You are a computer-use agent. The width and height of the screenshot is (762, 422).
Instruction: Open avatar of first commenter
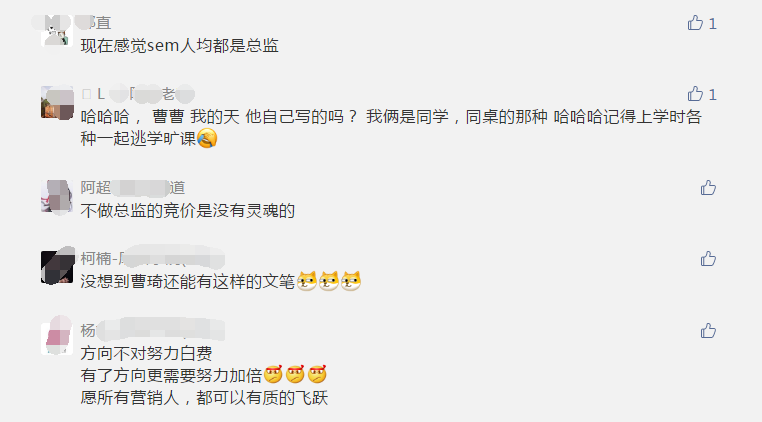[57, 30]
